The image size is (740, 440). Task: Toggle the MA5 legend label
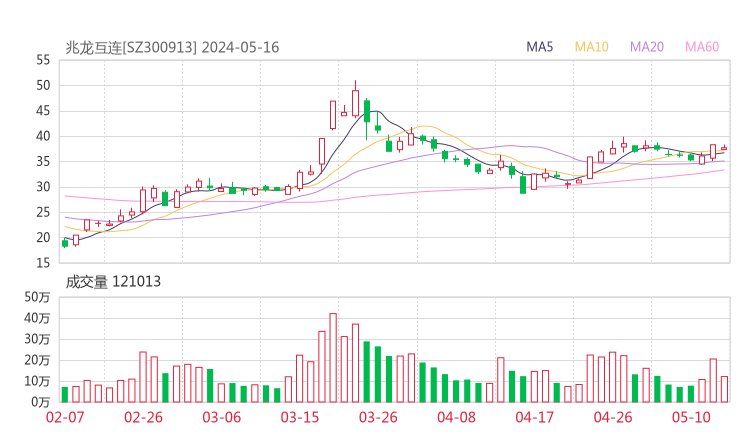pos(539,47)
